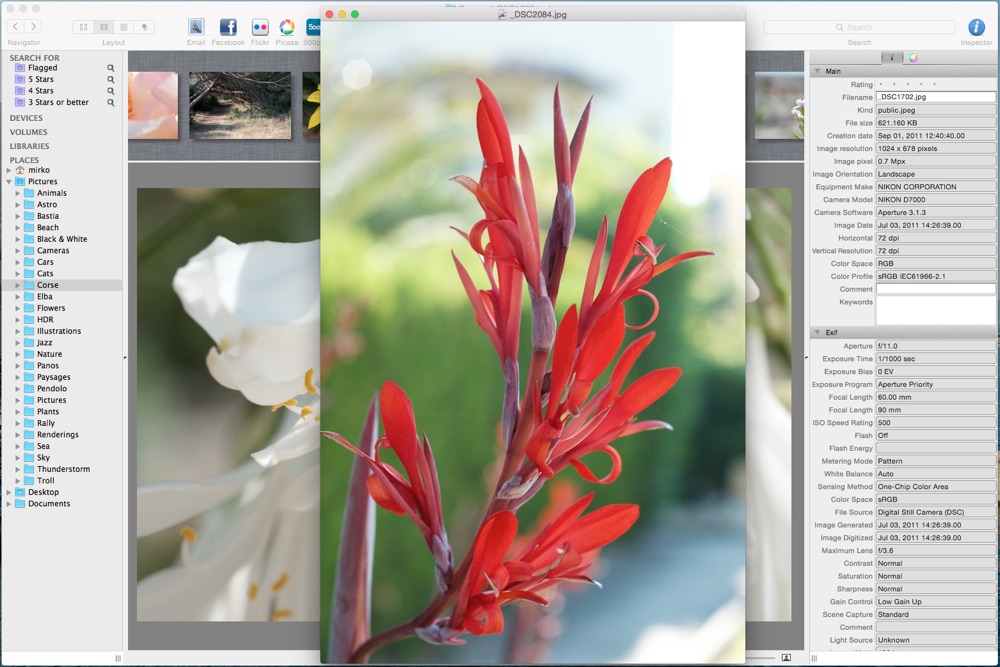The image size is (1000, 667).
Task: Click the search magnifier next to Flagged
Action: (x=111, y=68)
